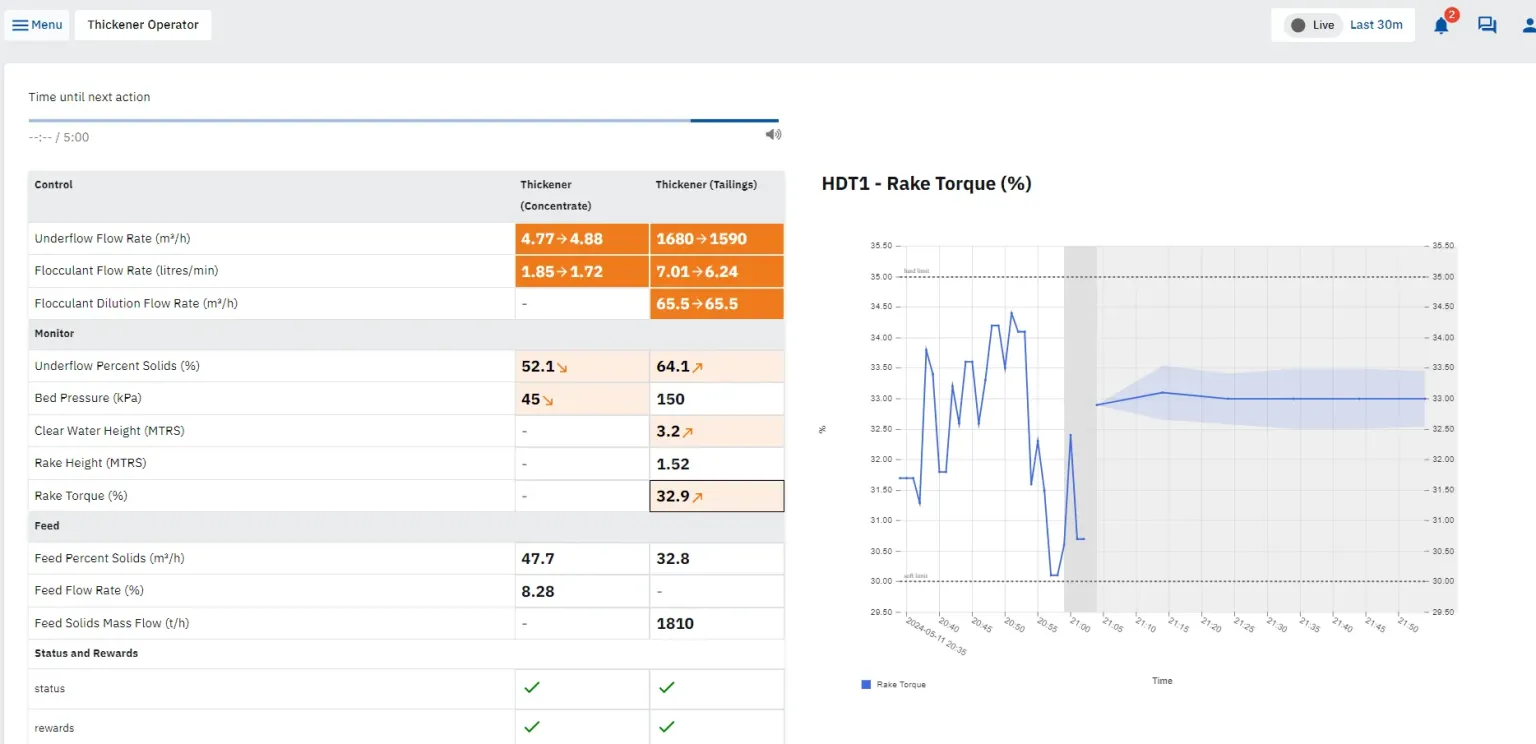Click Flocculant Dilution Flow Rate 65.5→65.5 cell
1536x744 pixels.
[716, 304]
